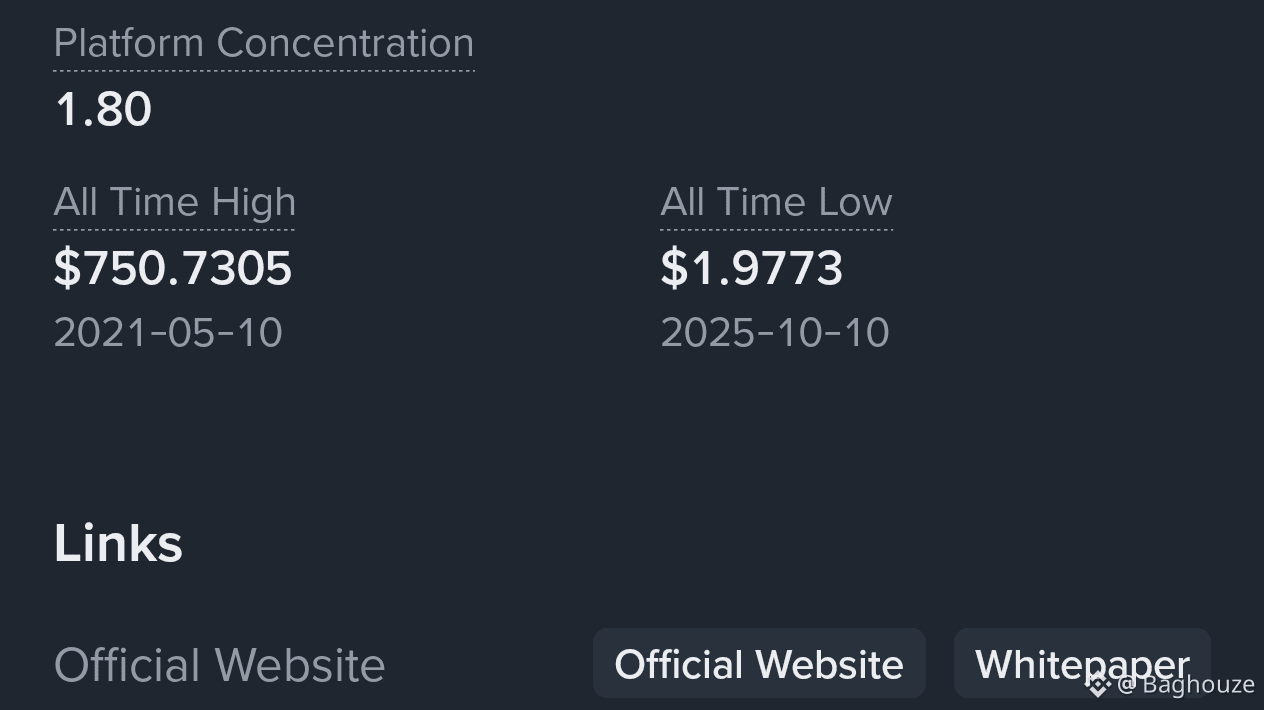1264x710 pixels.
Task: Click the dotted underline beneath Platform Concentration
Action: (264, 71)
